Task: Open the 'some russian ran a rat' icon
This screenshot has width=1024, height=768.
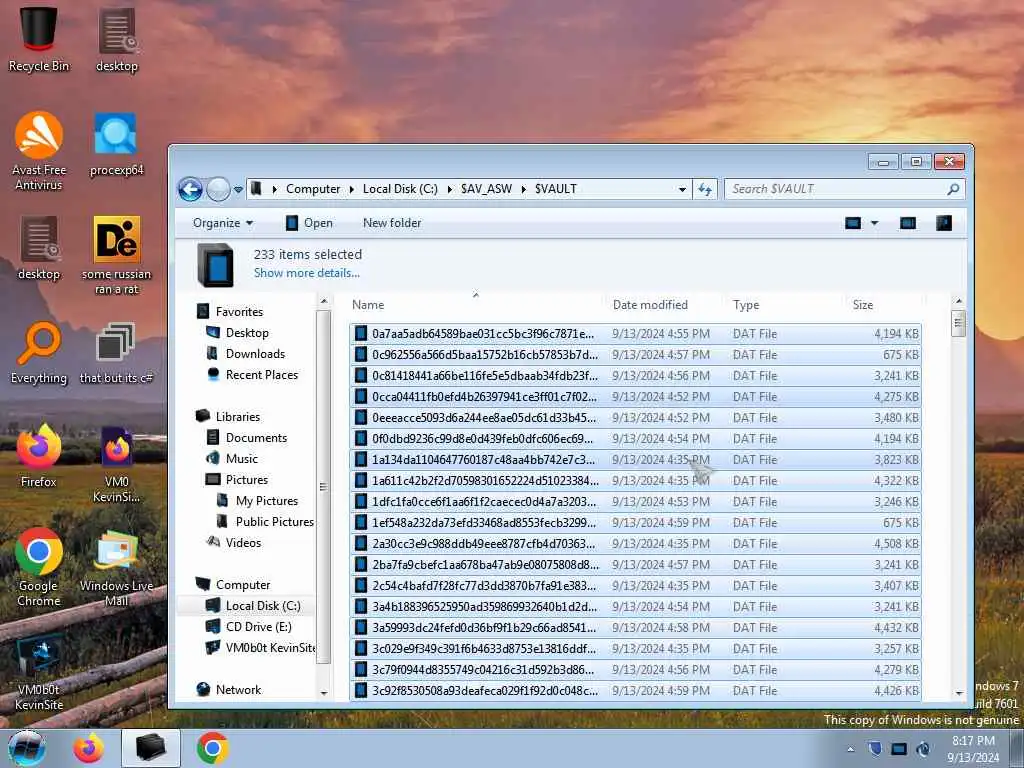Action: tap(116, 255)
